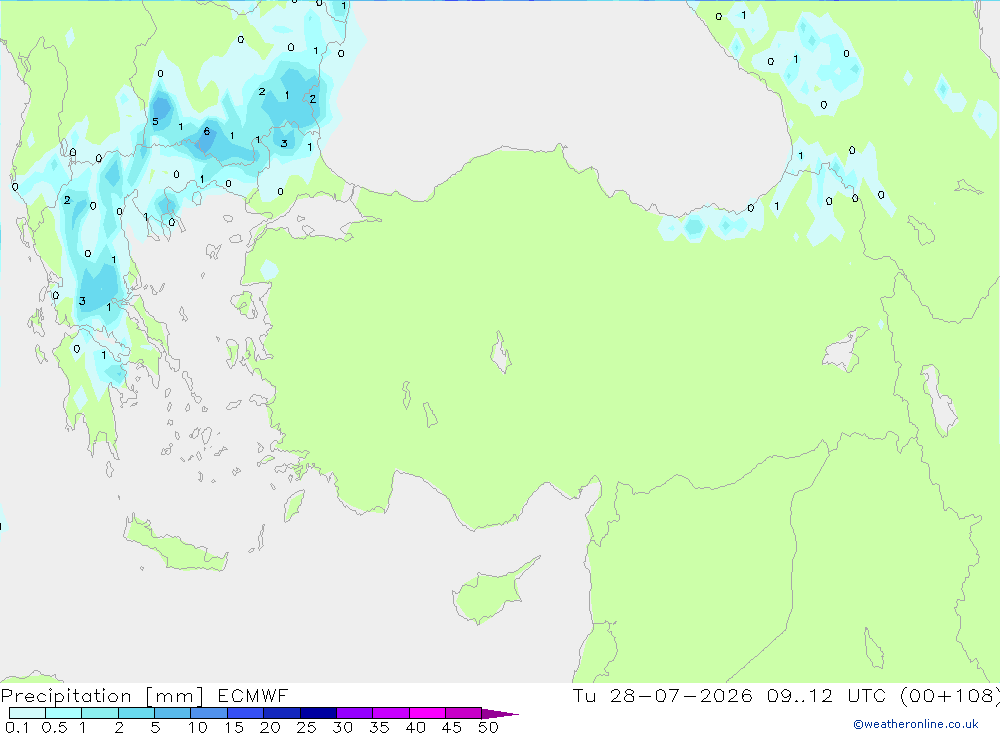
Task: Click the 0.5–1 mm legend color swatch
Action: [x=64, y=713]
